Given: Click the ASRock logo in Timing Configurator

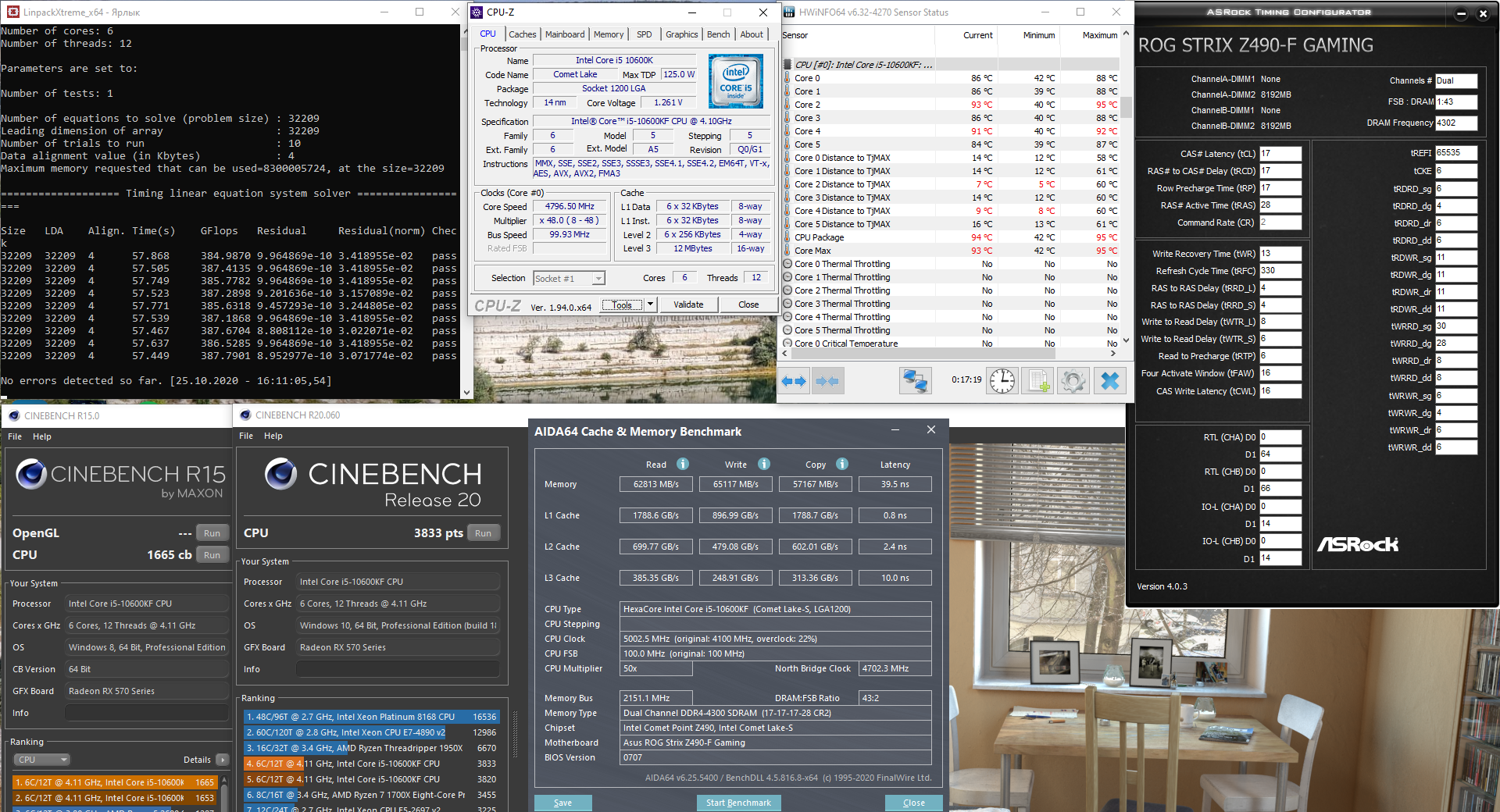Looking at the screenshot, I should [1358, 544].
